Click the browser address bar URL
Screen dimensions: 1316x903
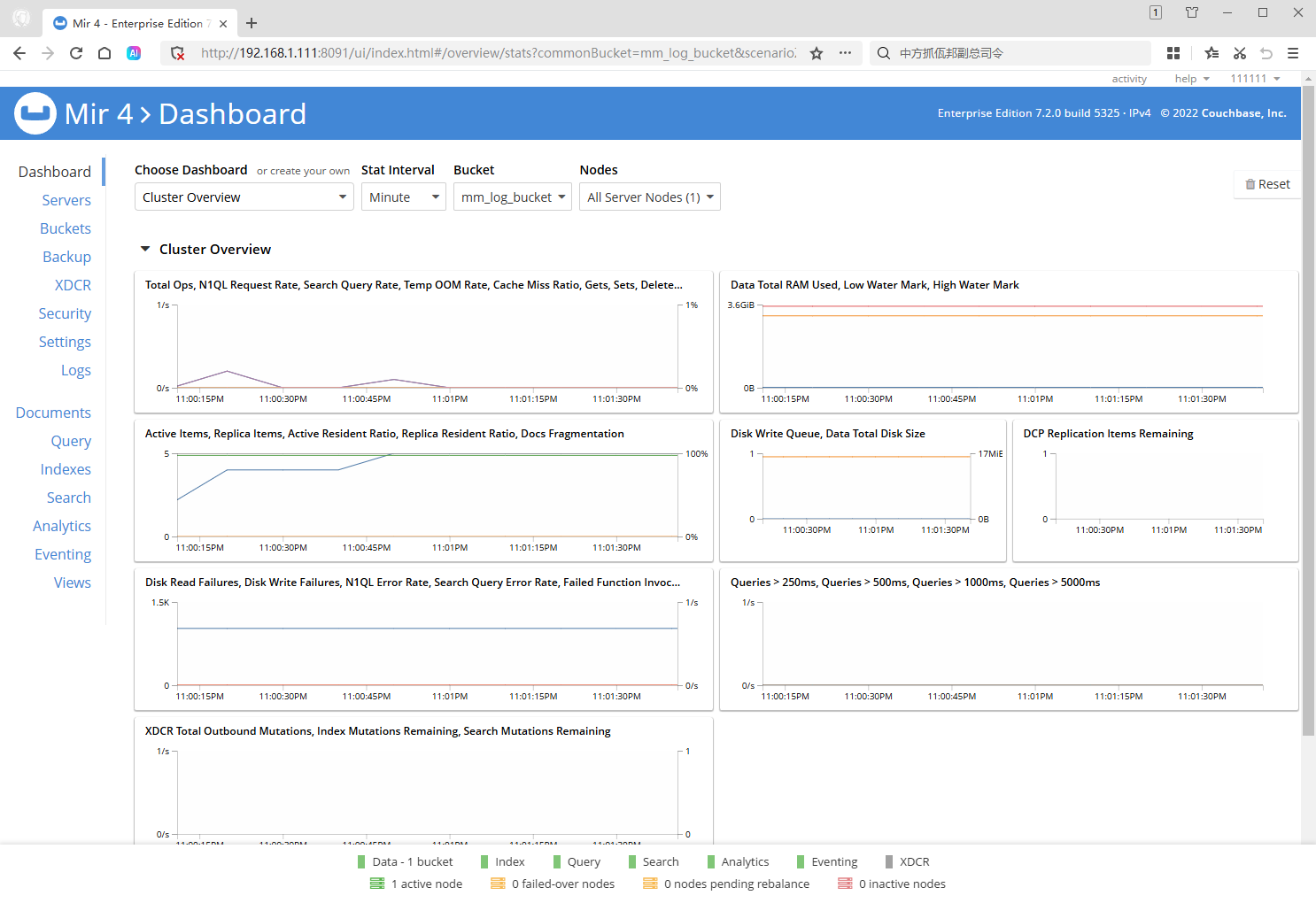pyautogui.click(x=499, y=53)
